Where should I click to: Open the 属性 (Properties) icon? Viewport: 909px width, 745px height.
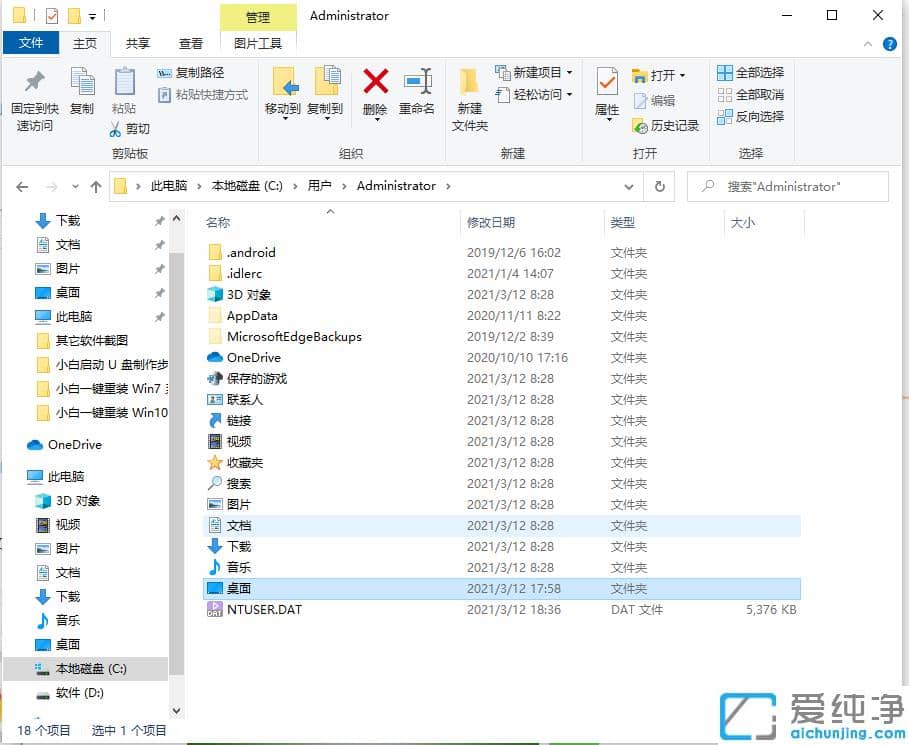tap(605, 88)
